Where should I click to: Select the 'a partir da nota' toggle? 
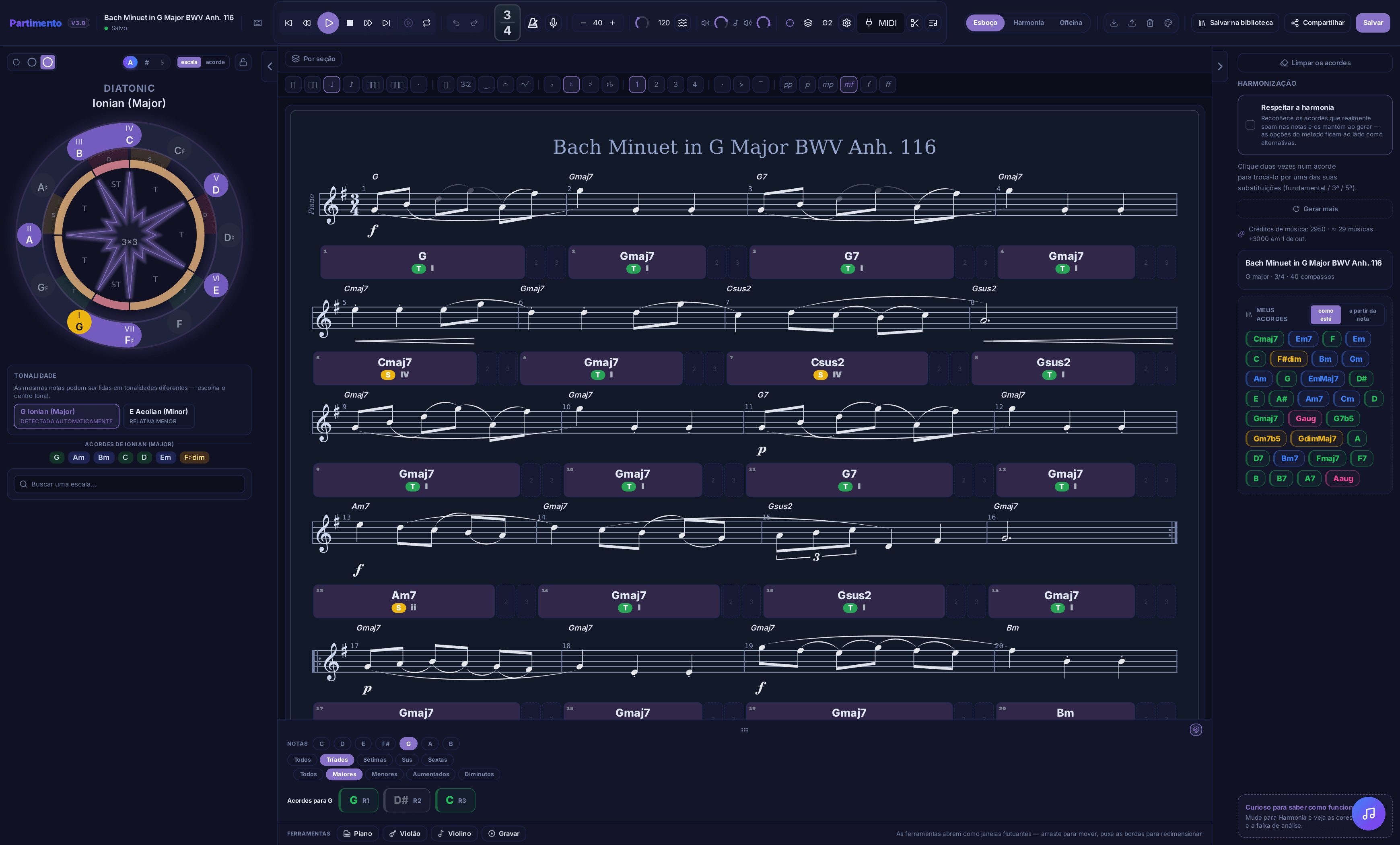point(1362,314)
